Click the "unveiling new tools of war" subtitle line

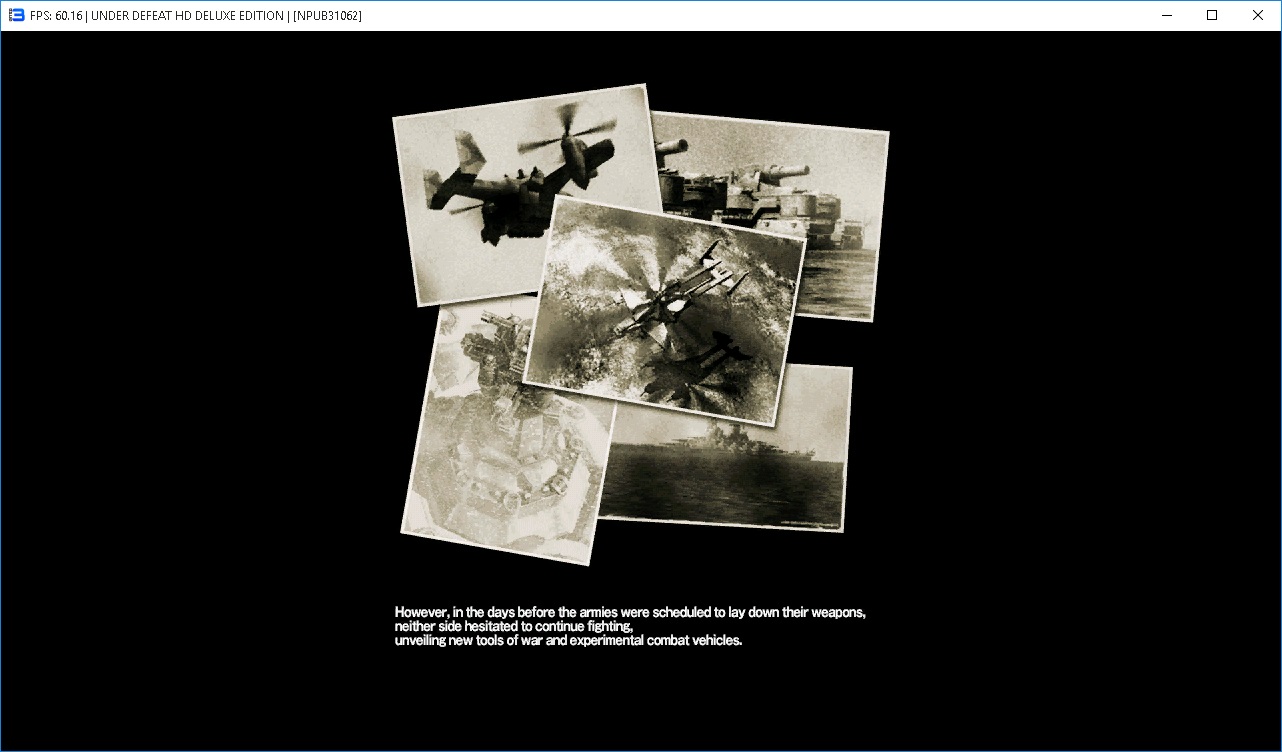[568, 640]
